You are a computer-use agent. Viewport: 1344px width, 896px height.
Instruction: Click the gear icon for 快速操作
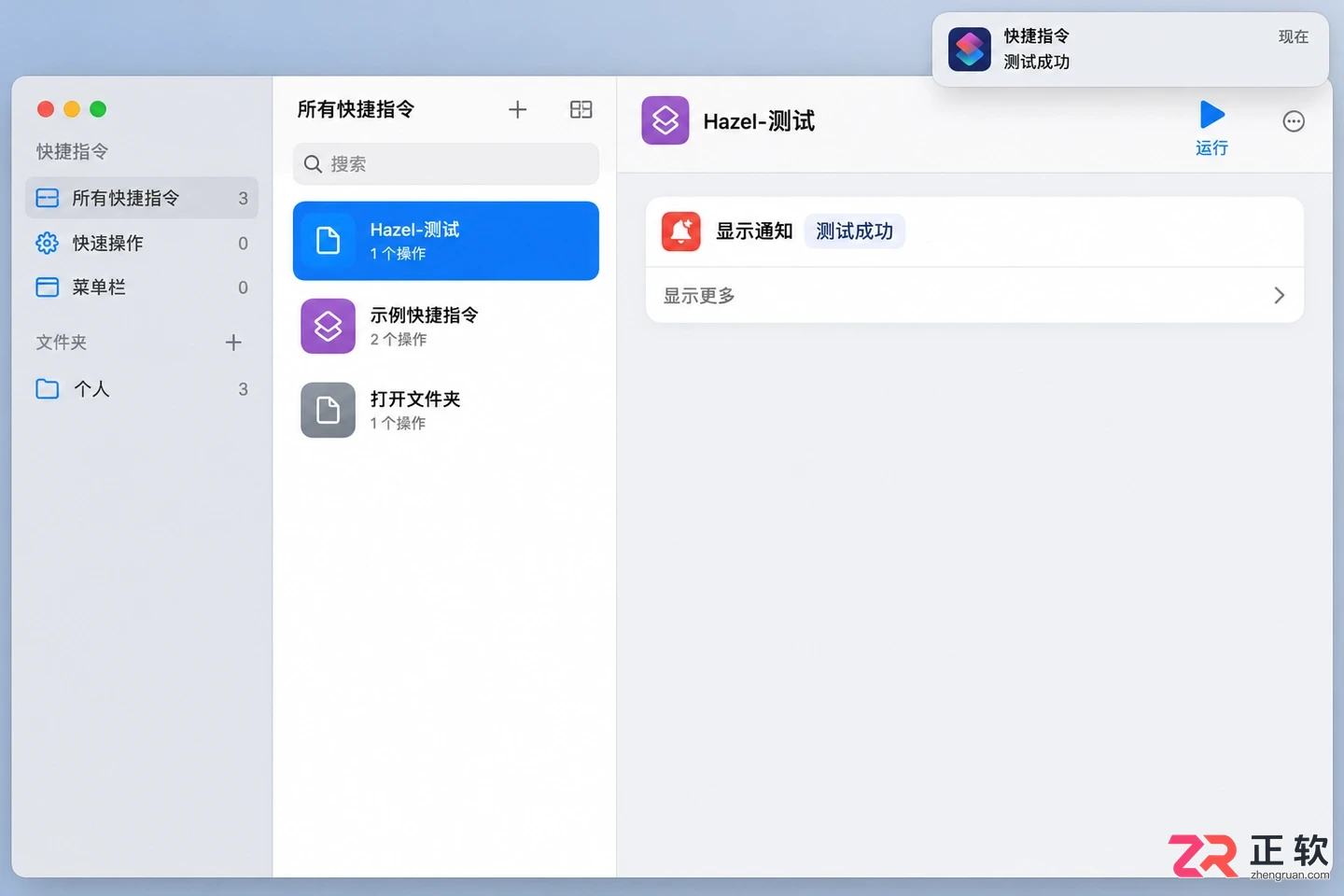pyautogui.click(x=47, y=243)
